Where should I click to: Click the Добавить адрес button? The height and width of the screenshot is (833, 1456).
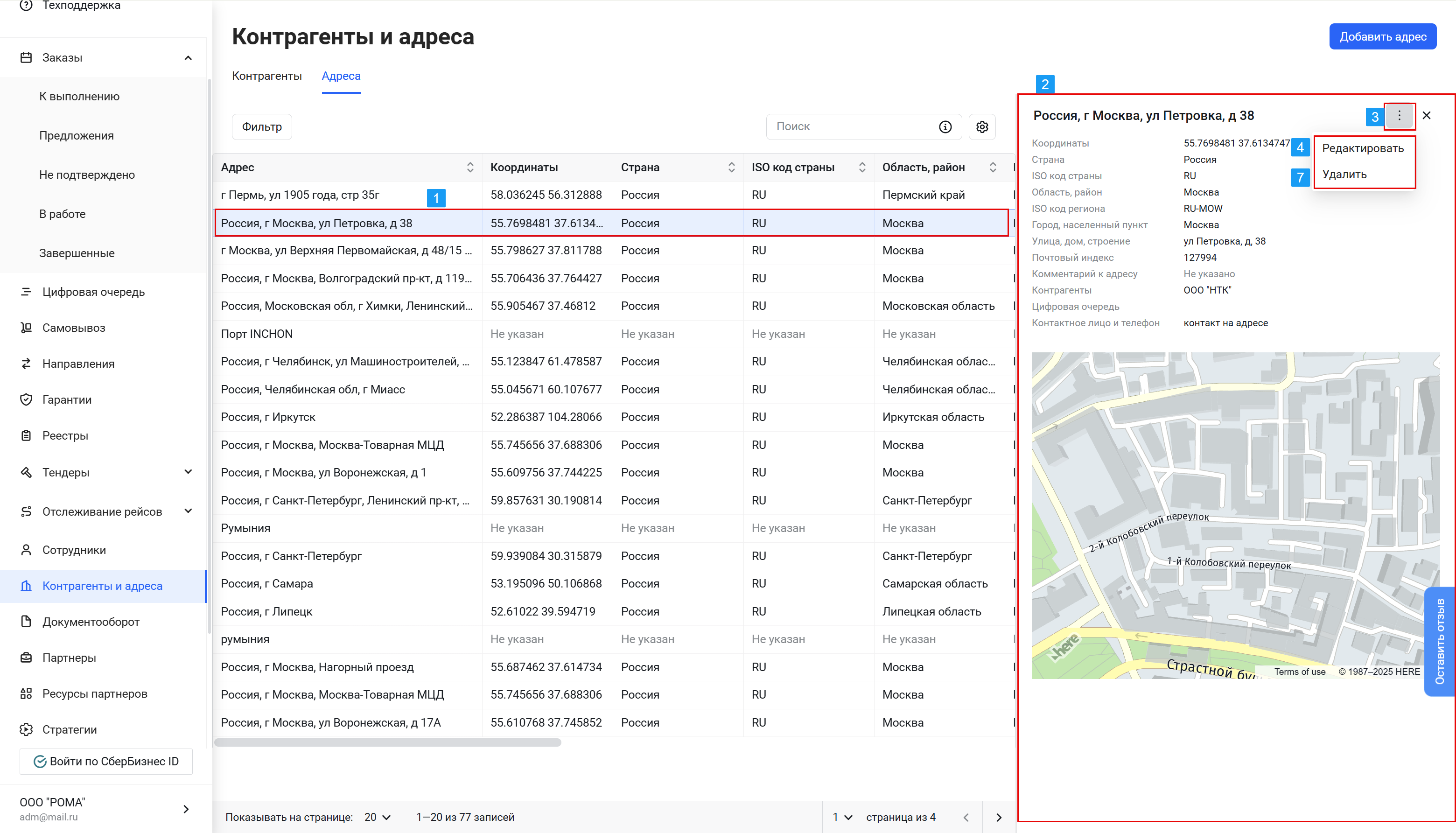[1382, 36]
